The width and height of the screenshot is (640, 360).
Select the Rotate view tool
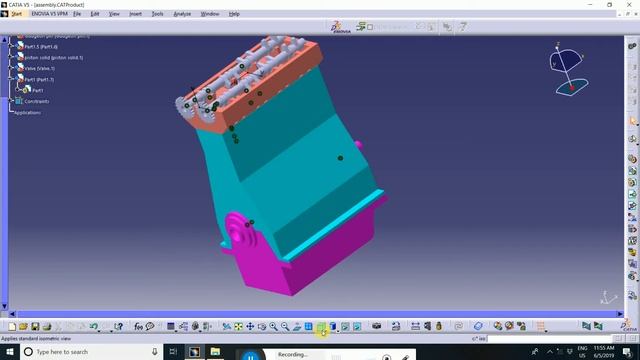point(262,327)
